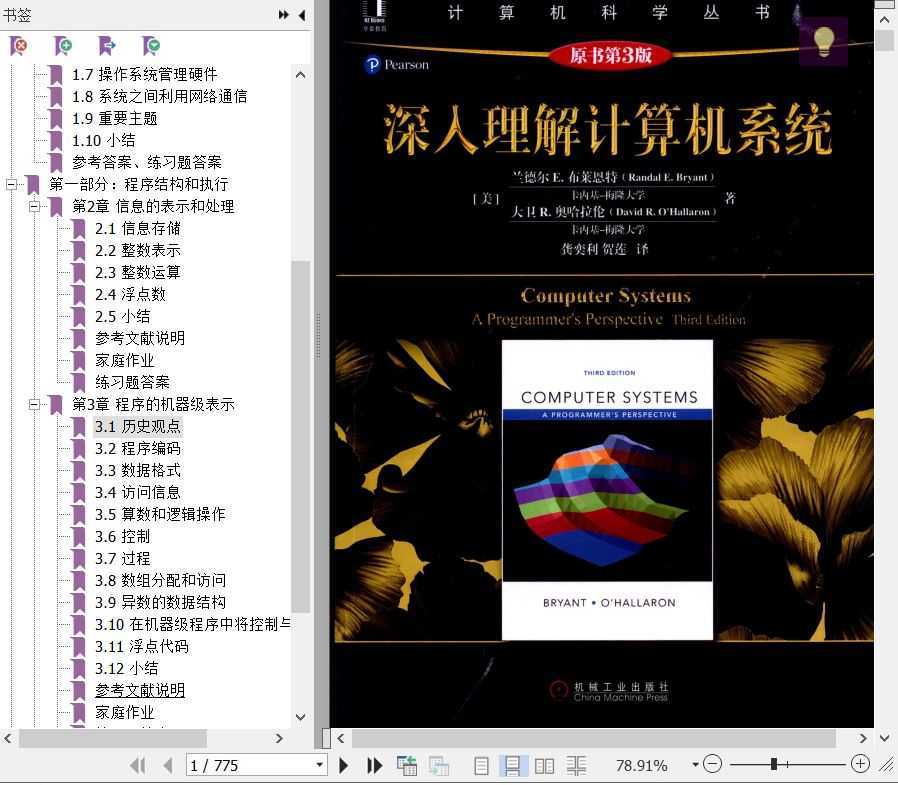
Task: Jump to the last page
Action: pyautogui.click(x=375, y=766)
